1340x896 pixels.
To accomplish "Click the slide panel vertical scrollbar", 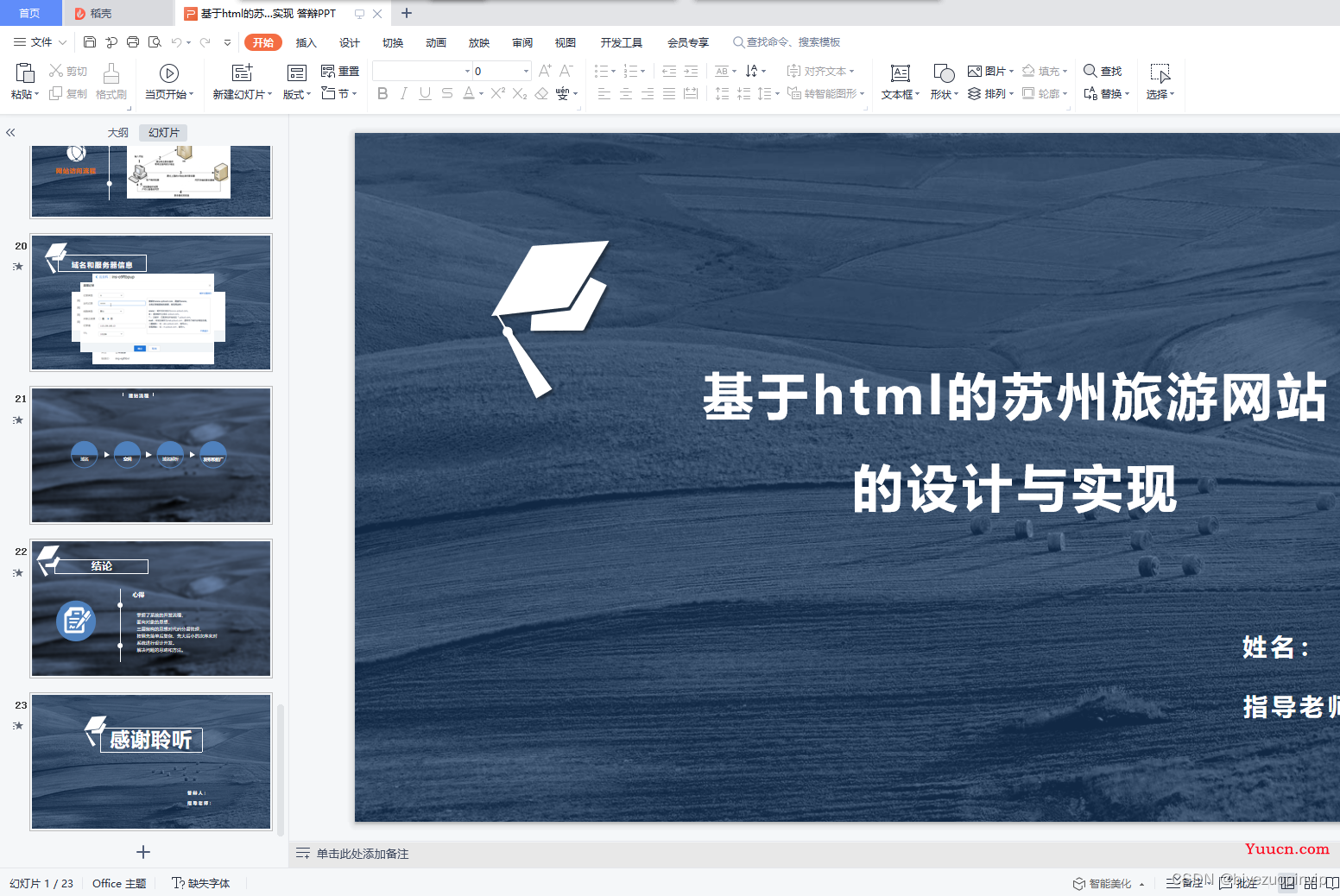I will (x=281, y=768).
